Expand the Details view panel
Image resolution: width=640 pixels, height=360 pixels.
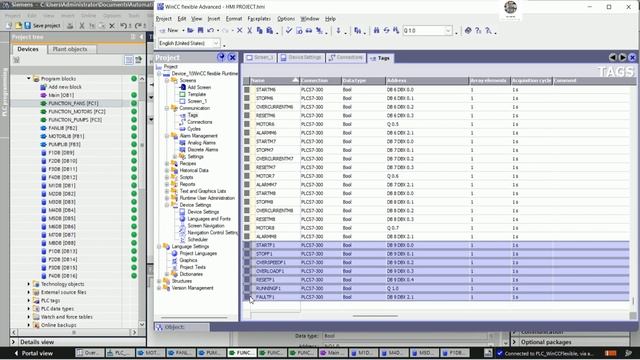(13, 342)
